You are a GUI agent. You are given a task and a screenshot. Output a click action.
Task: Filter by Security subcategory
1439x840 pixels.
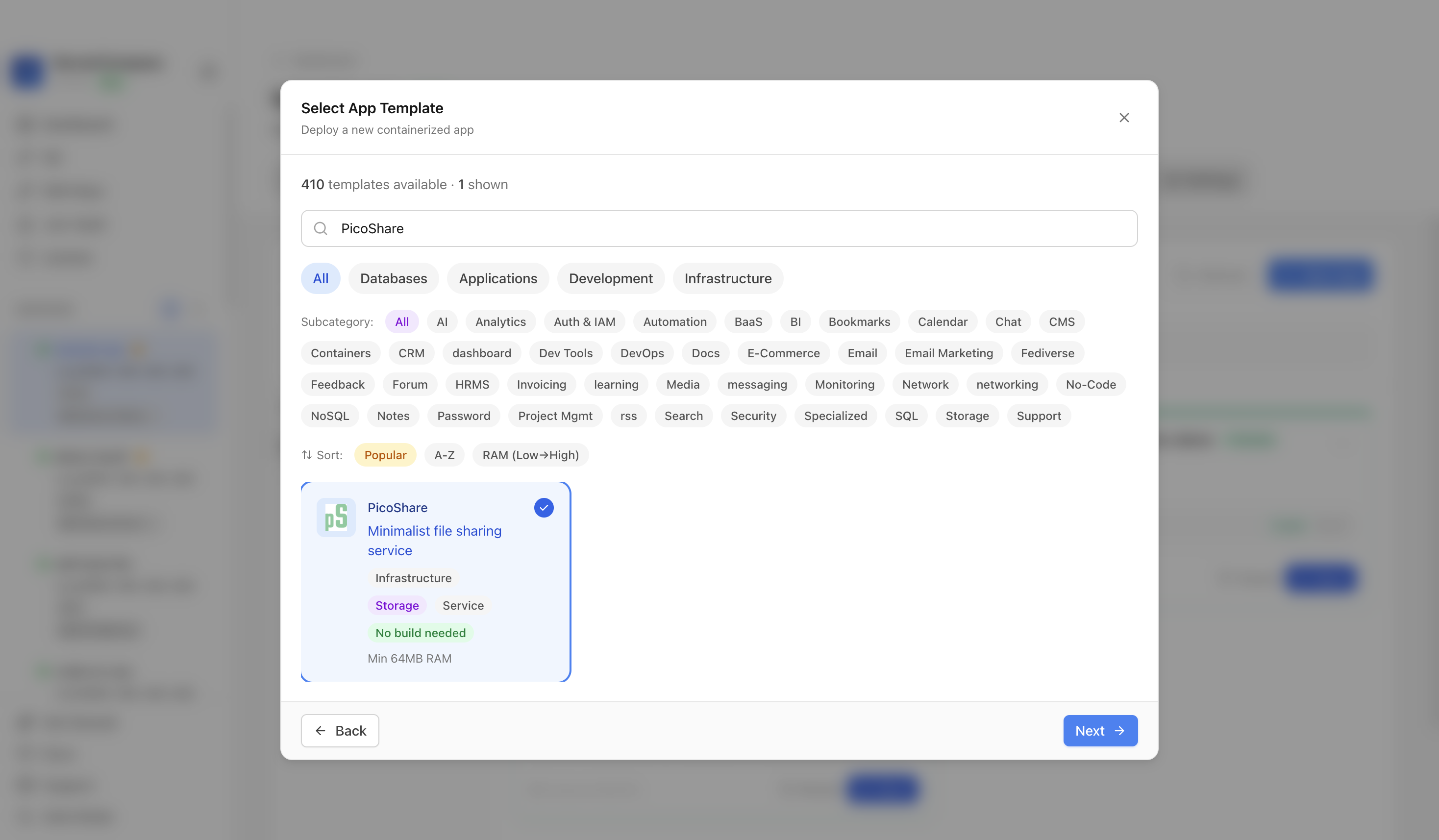pyautogui.click(x=753, y=416)
